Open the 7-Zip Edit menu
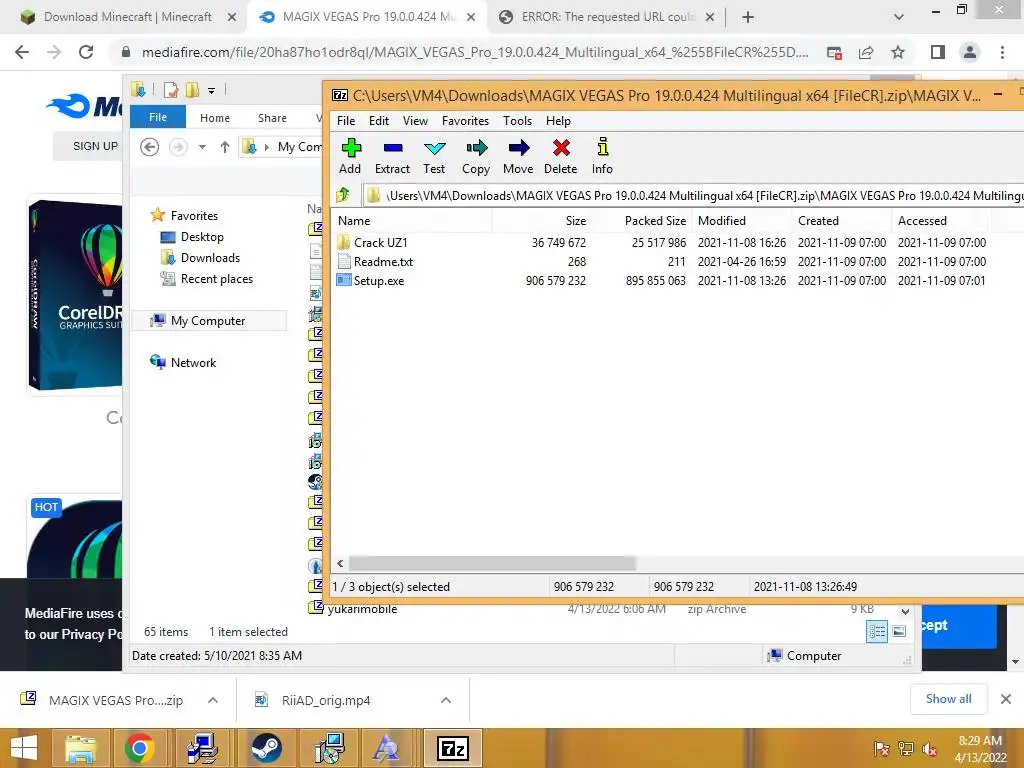The width and height of the screenshot is (1024, 768). tap(379, 121)
